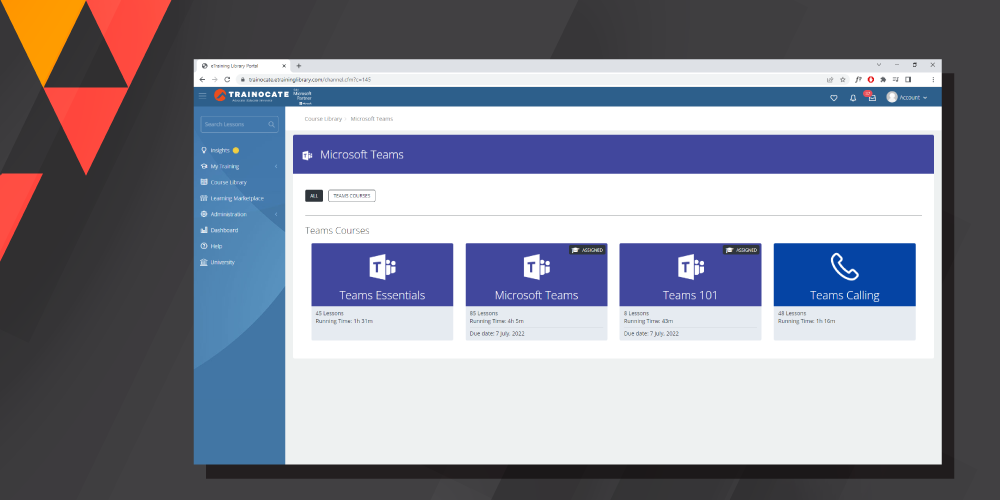Click 'Due date: 7 July, 2022' under Teams 101
This screenshot has width=1000, height=500.
point(651,334)
